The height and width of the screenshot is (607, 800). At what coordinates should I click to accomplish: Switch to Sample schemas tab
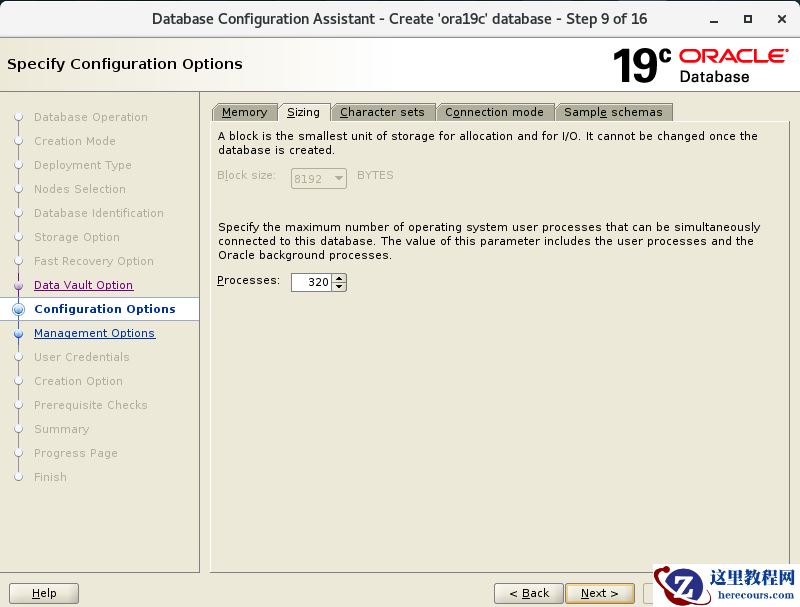tap(614, 112)
